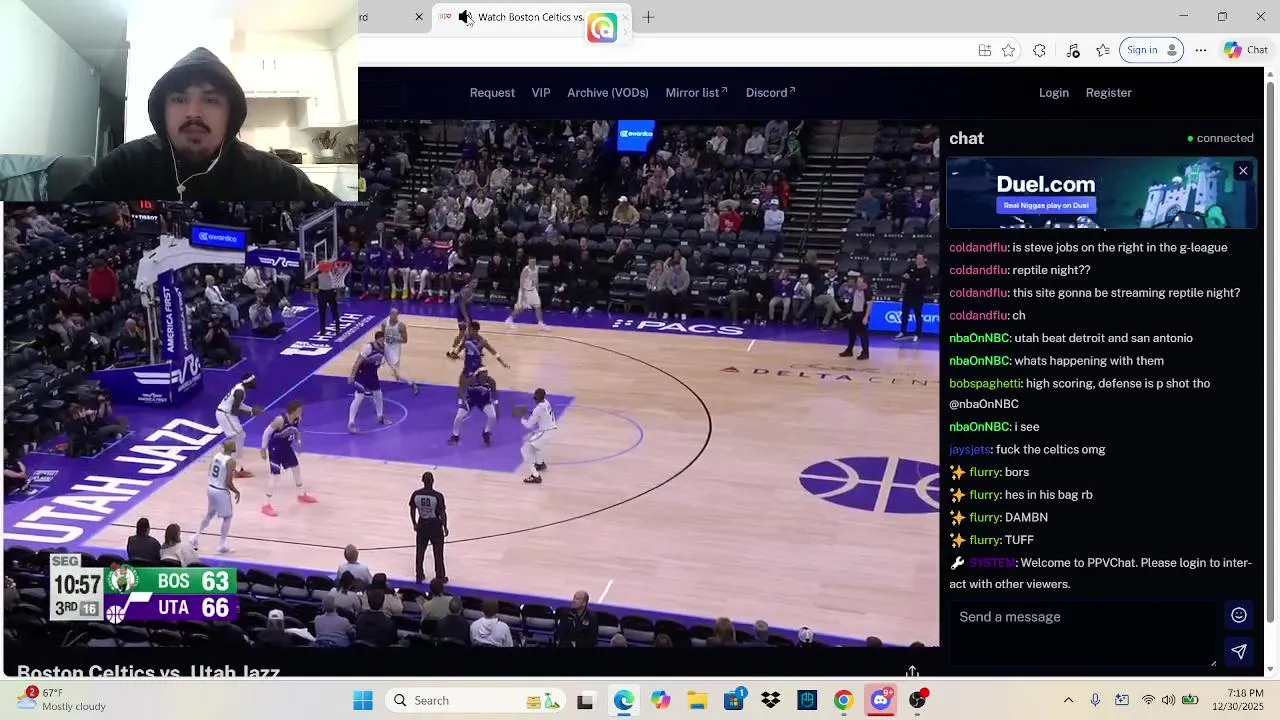Click the share icon below the video
This screenshot has width=1280, height=720.
pyautogui.click(x=912, y=672)
